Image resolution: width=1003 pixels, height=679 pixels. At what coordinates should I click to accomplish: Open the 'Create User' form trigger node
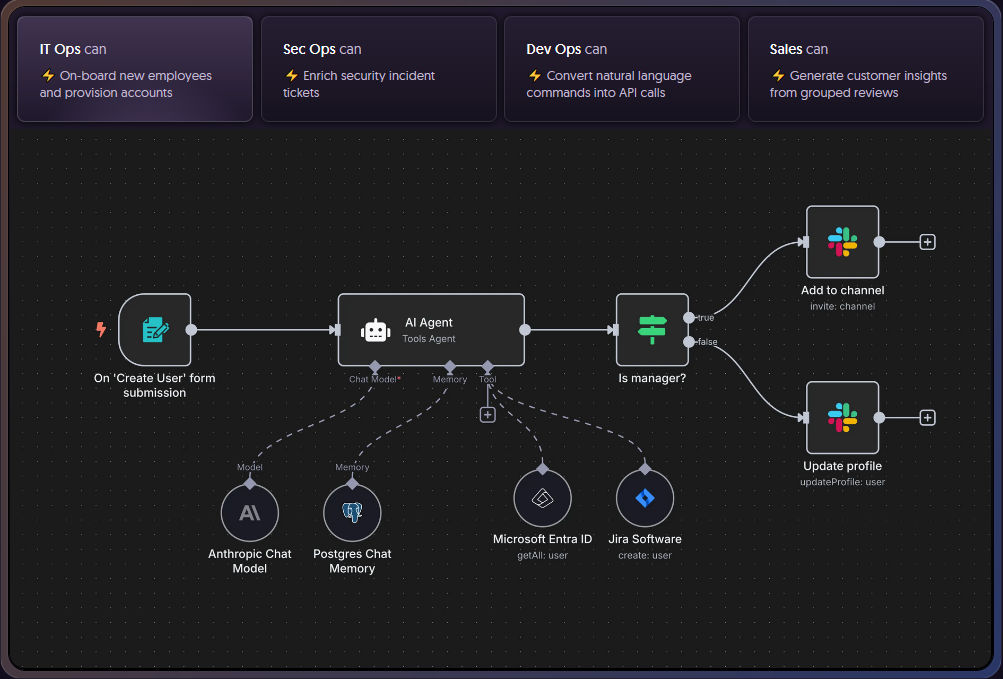tap(154, 329)
